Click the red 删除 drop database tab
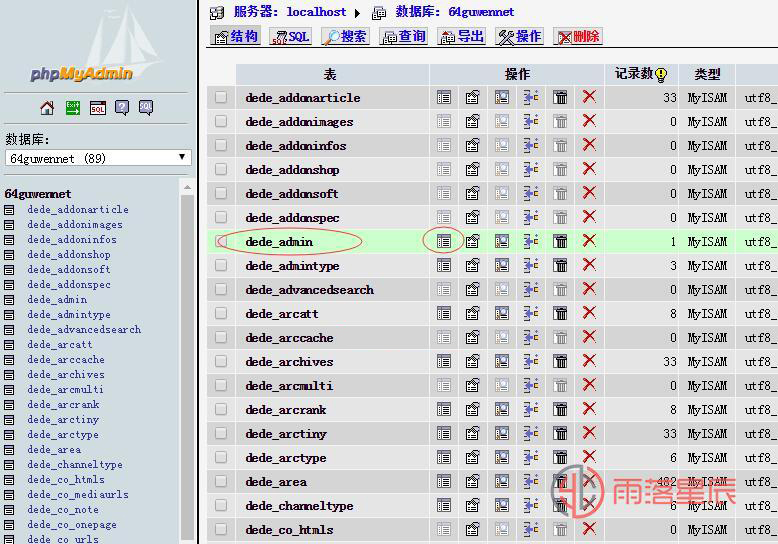Image resolution: width=778 pixels, height=544 pixels. point(578,37)
